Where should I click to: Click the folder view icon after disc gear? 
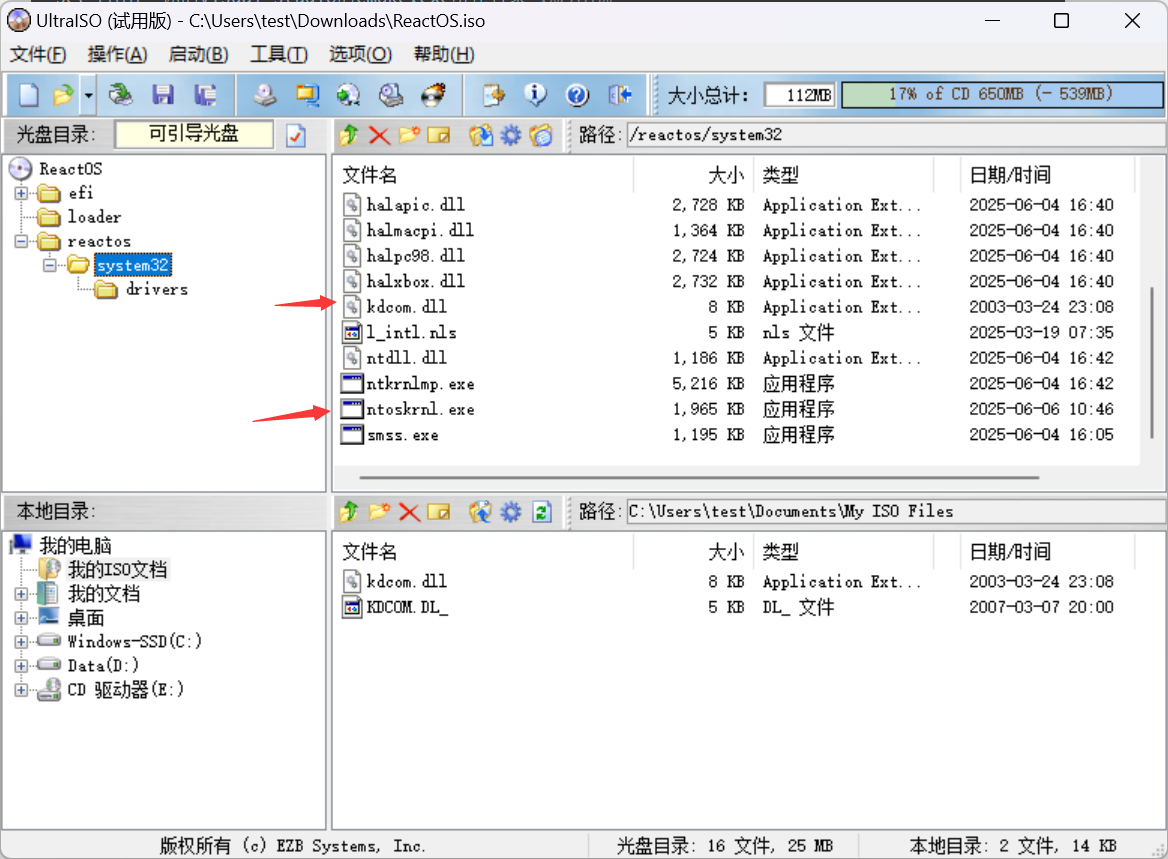pyautogui.click(x=541, y=135)
